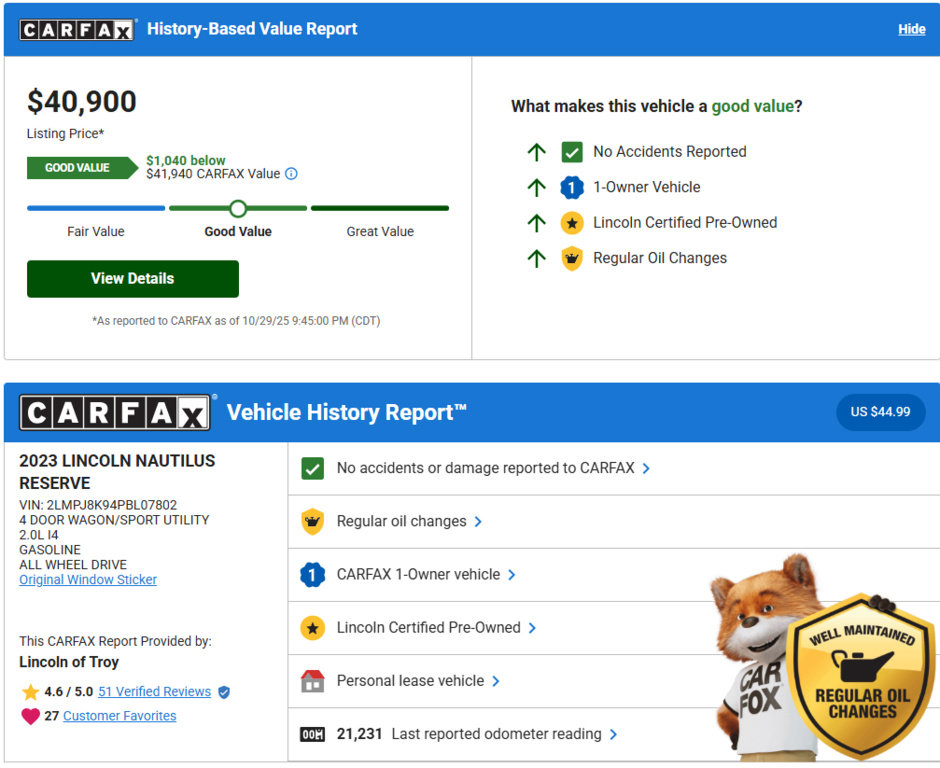
Task: Click the green No Accidents Reported checkmark
Action: (x=571, y=152)
